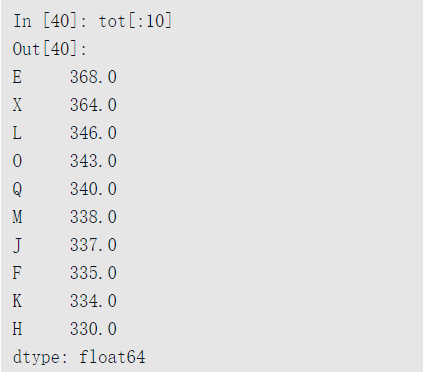Select the index label O
This screenshot has width=423, height=372.
(x=17, y=161)
